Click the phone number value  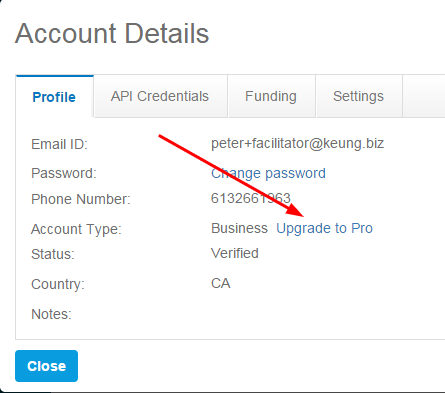[x=251, y=199]
